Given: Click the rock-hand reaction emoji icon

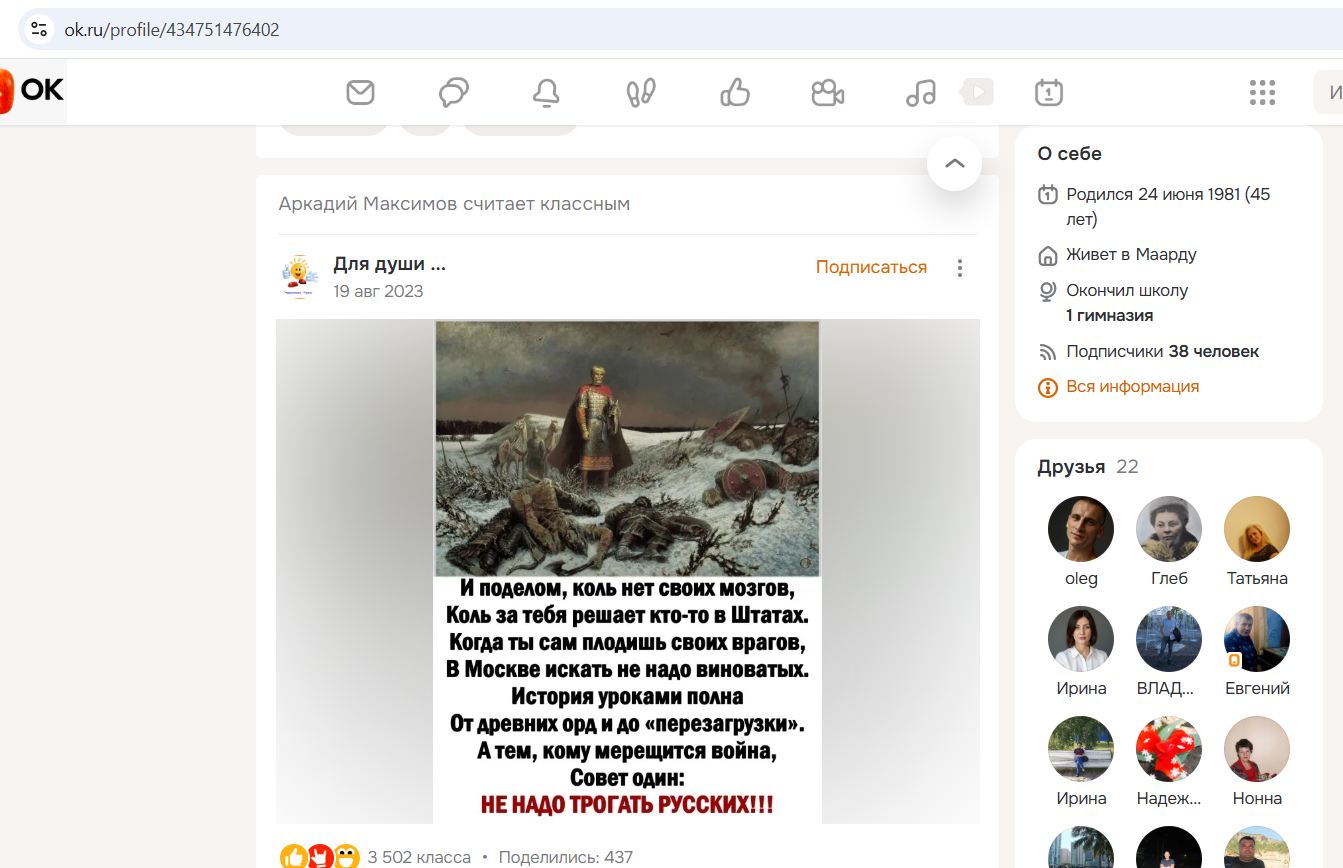Looking at the screenshot, I should pos(320,857).
